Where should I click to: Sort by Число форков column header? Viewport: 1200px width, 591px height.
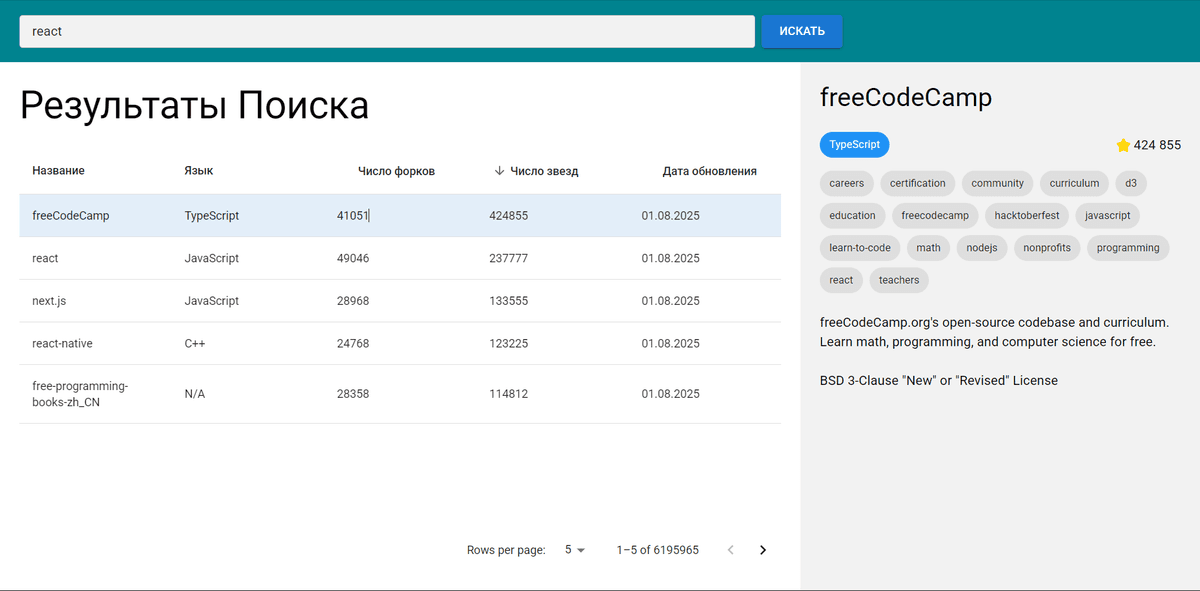[396, 171]
